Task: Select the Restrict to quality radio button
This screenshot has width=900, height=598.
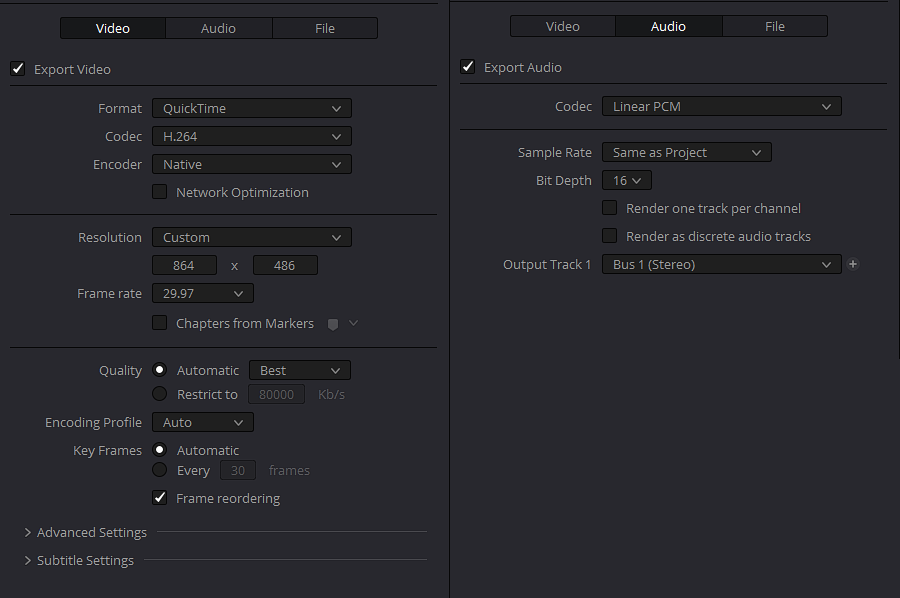Action: [x=160, y=394]
